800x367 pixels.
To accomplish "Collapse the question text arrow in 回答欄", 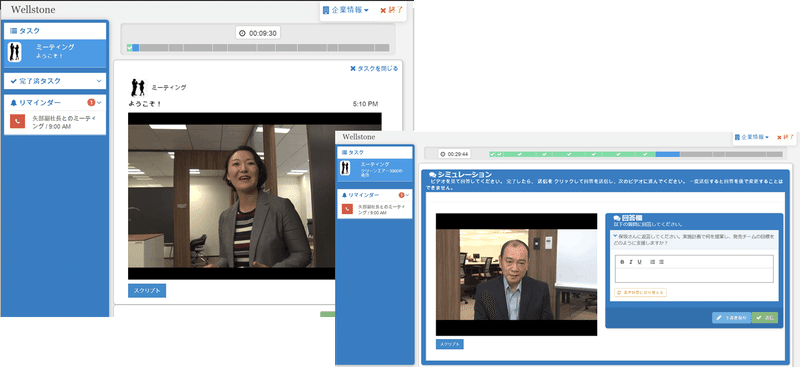I will (x=615, y=236).
